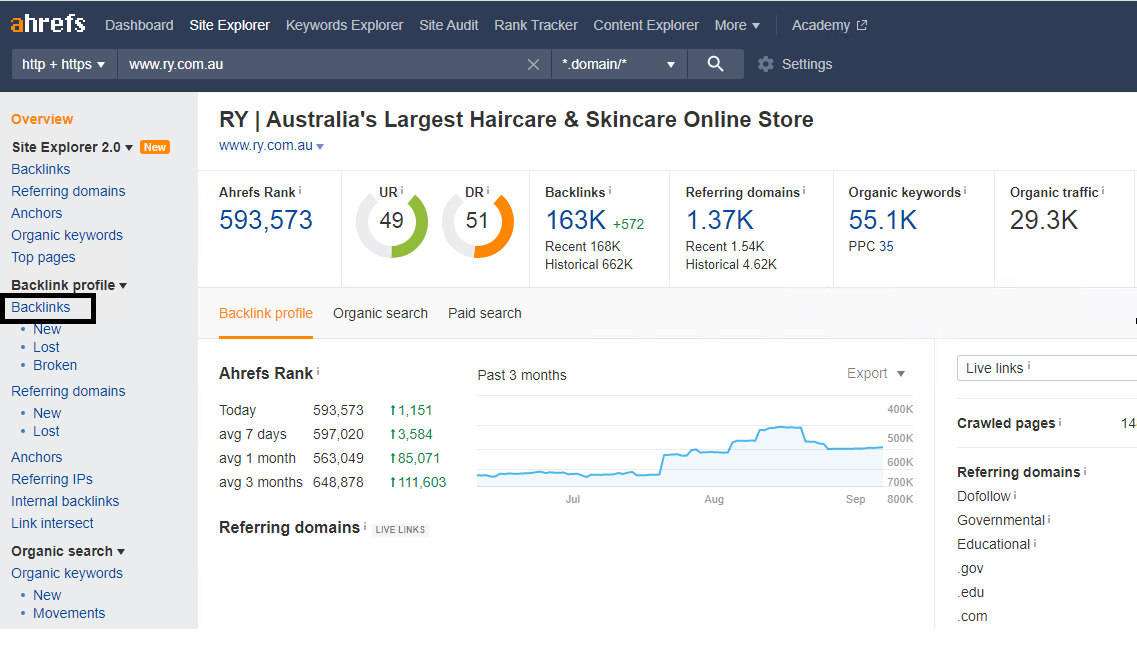Click the 593,573 Ahrefs Rank value
Viewport: 1137px width, 655px height.
tap(265, 220)
